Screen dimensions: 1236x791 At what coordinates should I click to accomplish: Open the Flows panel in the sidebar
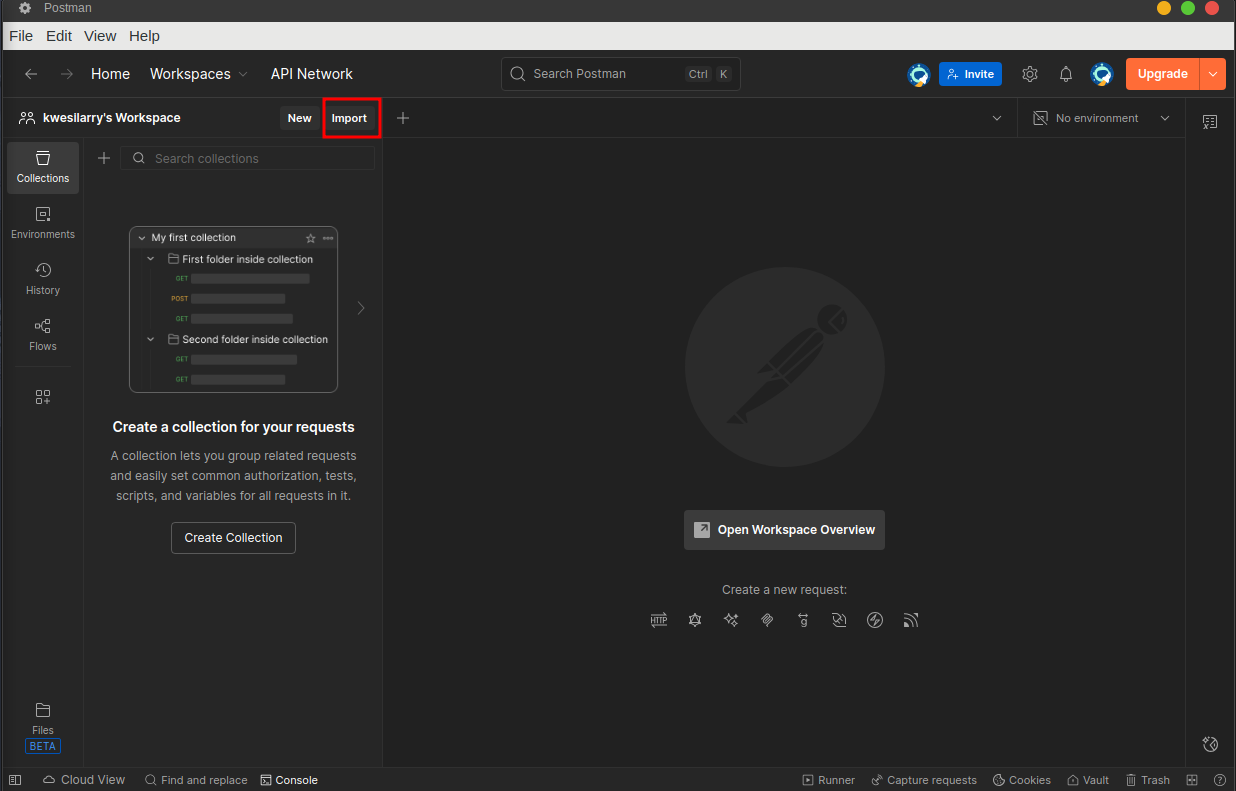point(42,334)
